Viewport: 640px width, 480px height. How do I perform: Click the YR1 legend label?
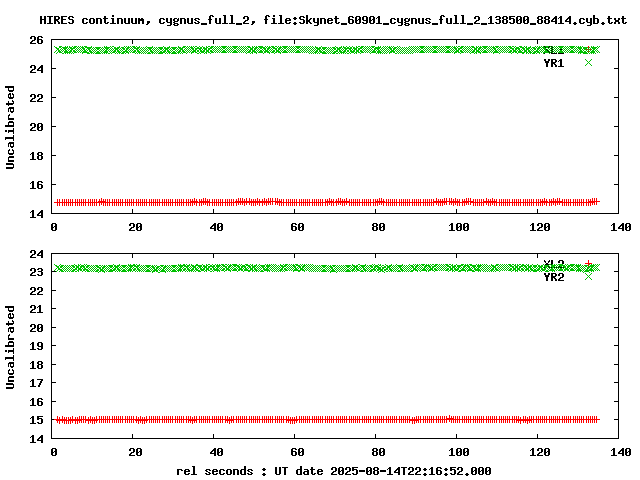[553, 63]
